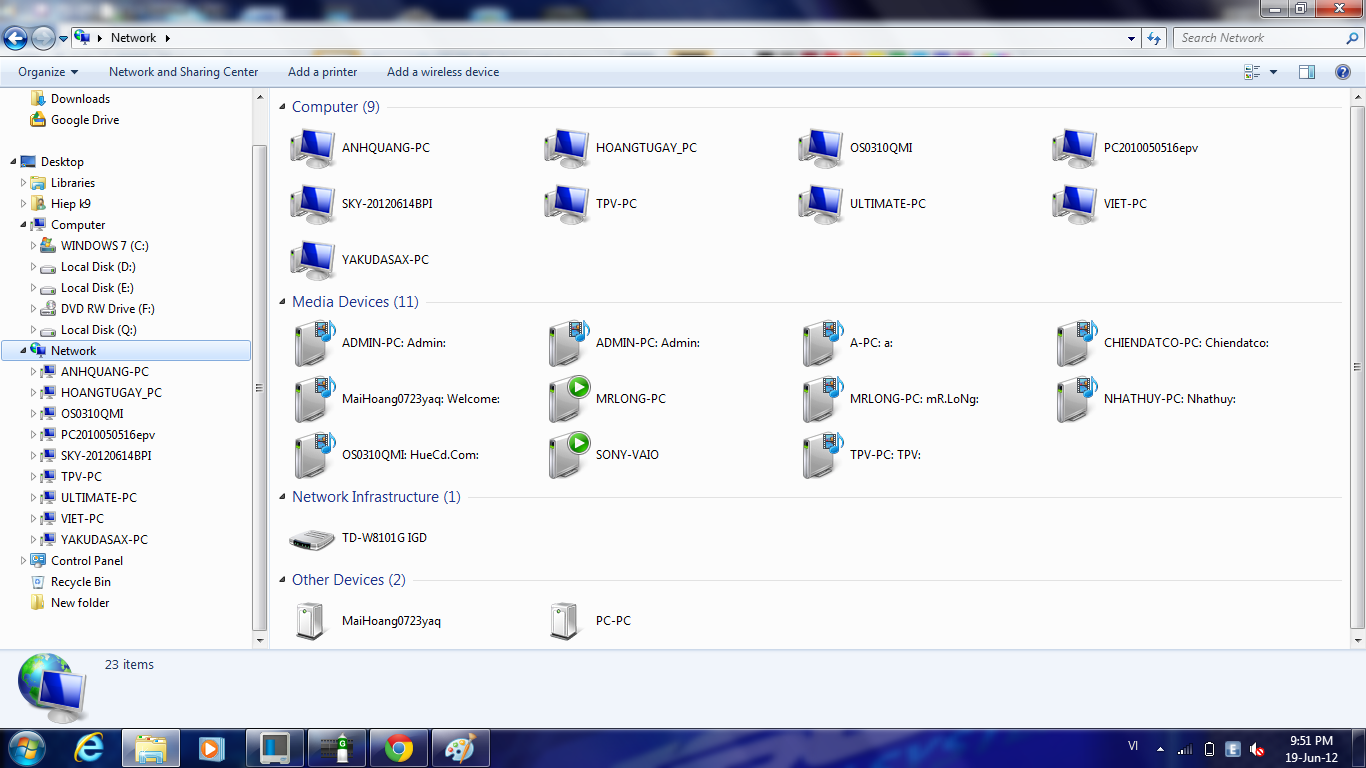Click the Search Network input field
This screenshot has width=1366, height=768.
point(1268,38)
